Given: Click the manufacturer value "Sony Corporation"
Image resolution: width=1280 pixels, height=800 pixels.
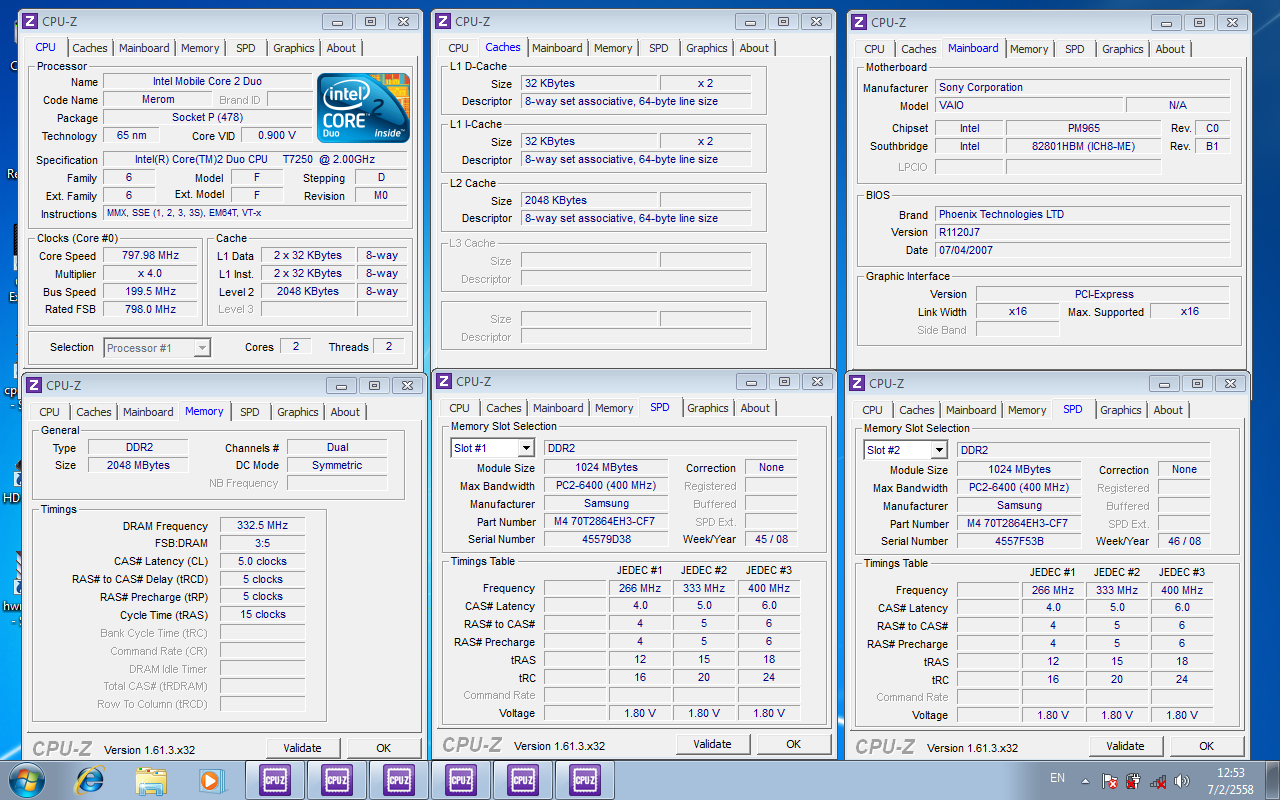Looking at the screenshot, I should (x=1083, y=87).
